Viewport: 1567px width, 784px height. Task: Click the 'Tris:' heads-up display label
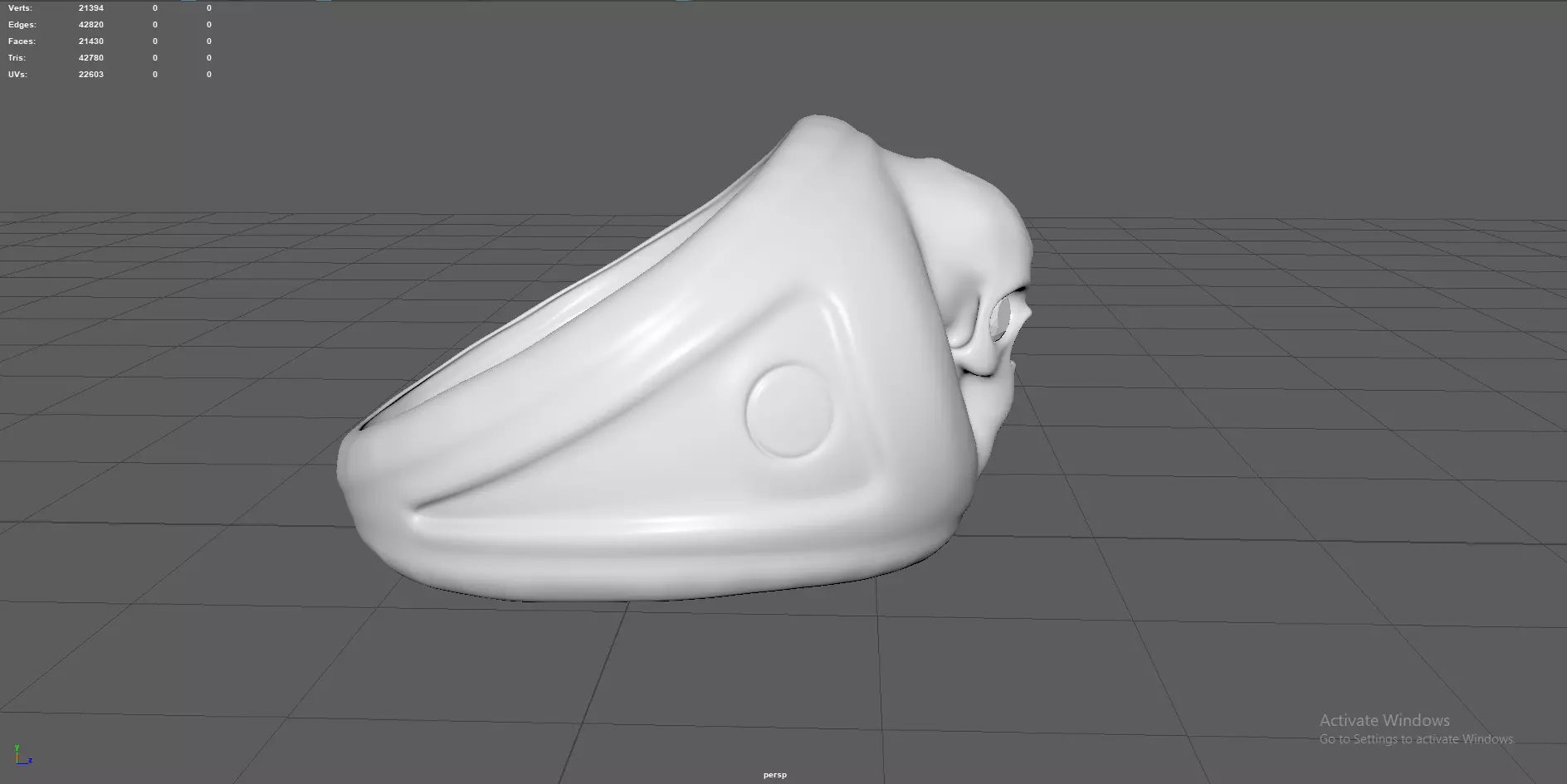(17, 58)
